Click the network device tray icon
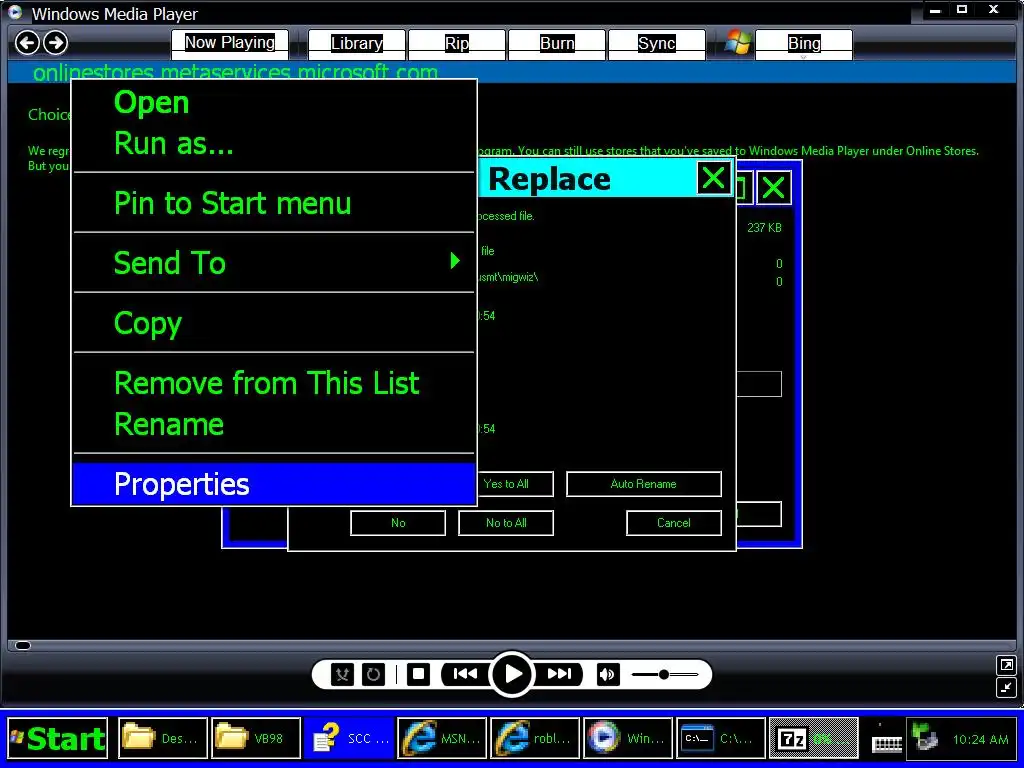 [x=925, y=738]
